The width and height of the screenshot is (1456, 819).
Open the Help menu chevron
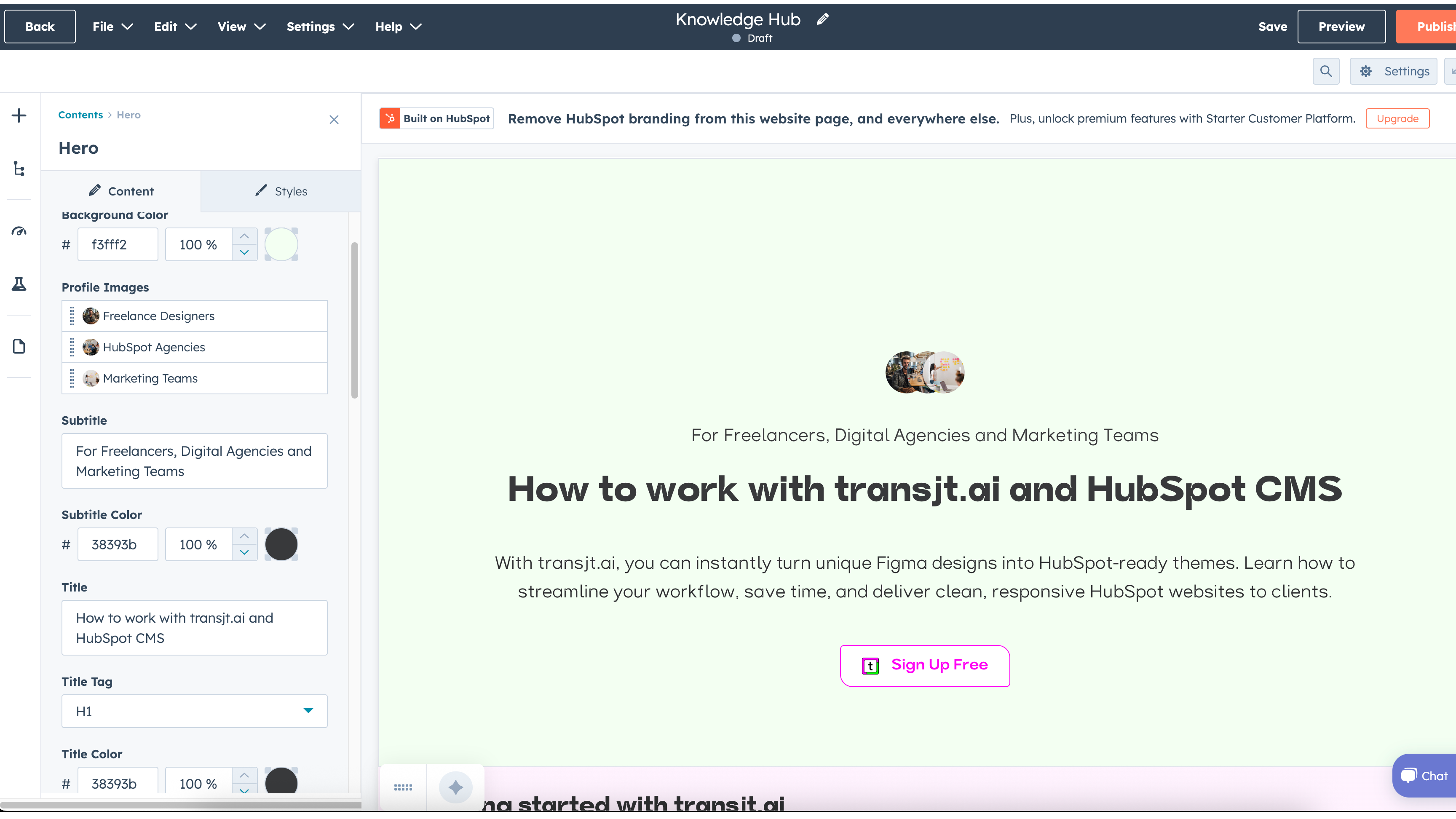(416, 27)
